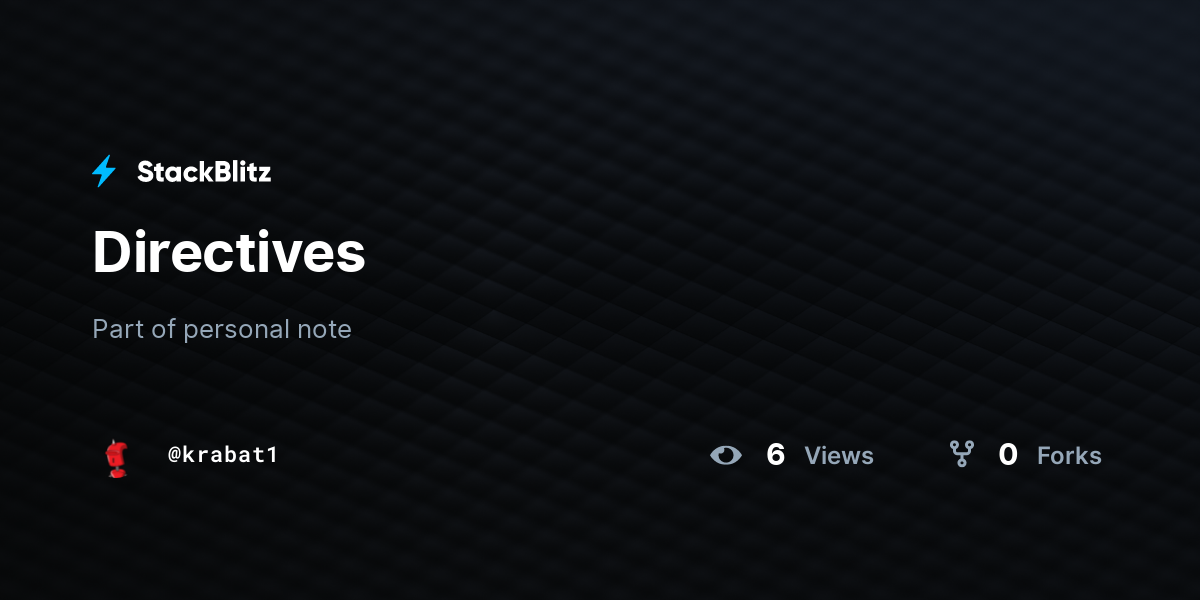Click the letter D in Directives heading
This screenshot has height=600, width=1200.
coord(112,252)
